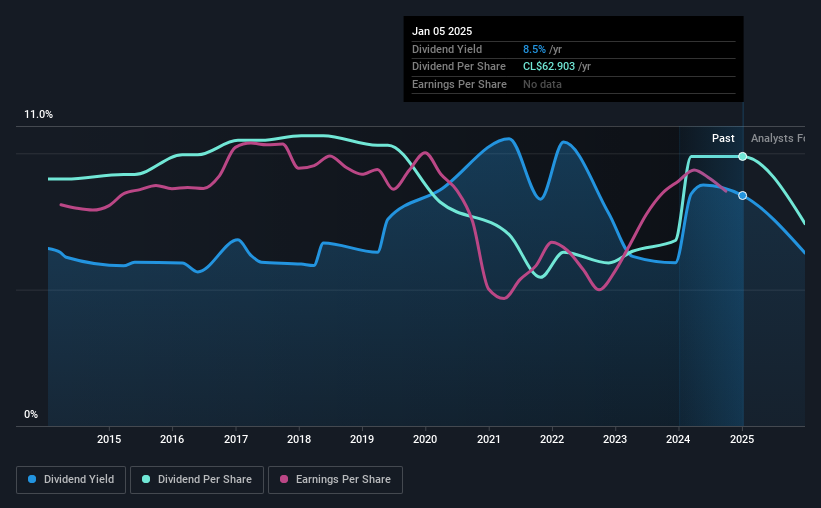
Task: Click the 0% y-axis label
Action: pos(31,414)
